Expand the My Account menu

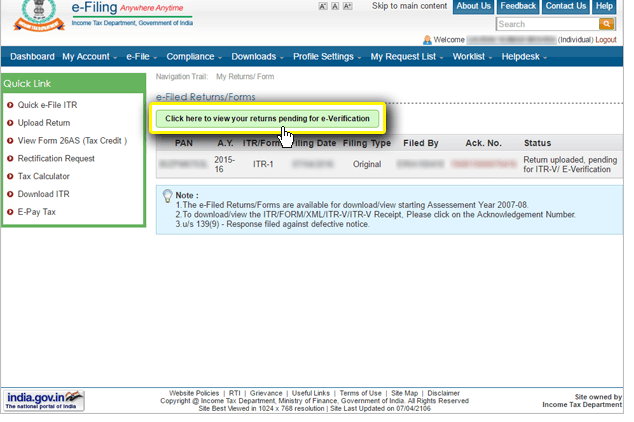pos(88,57)
